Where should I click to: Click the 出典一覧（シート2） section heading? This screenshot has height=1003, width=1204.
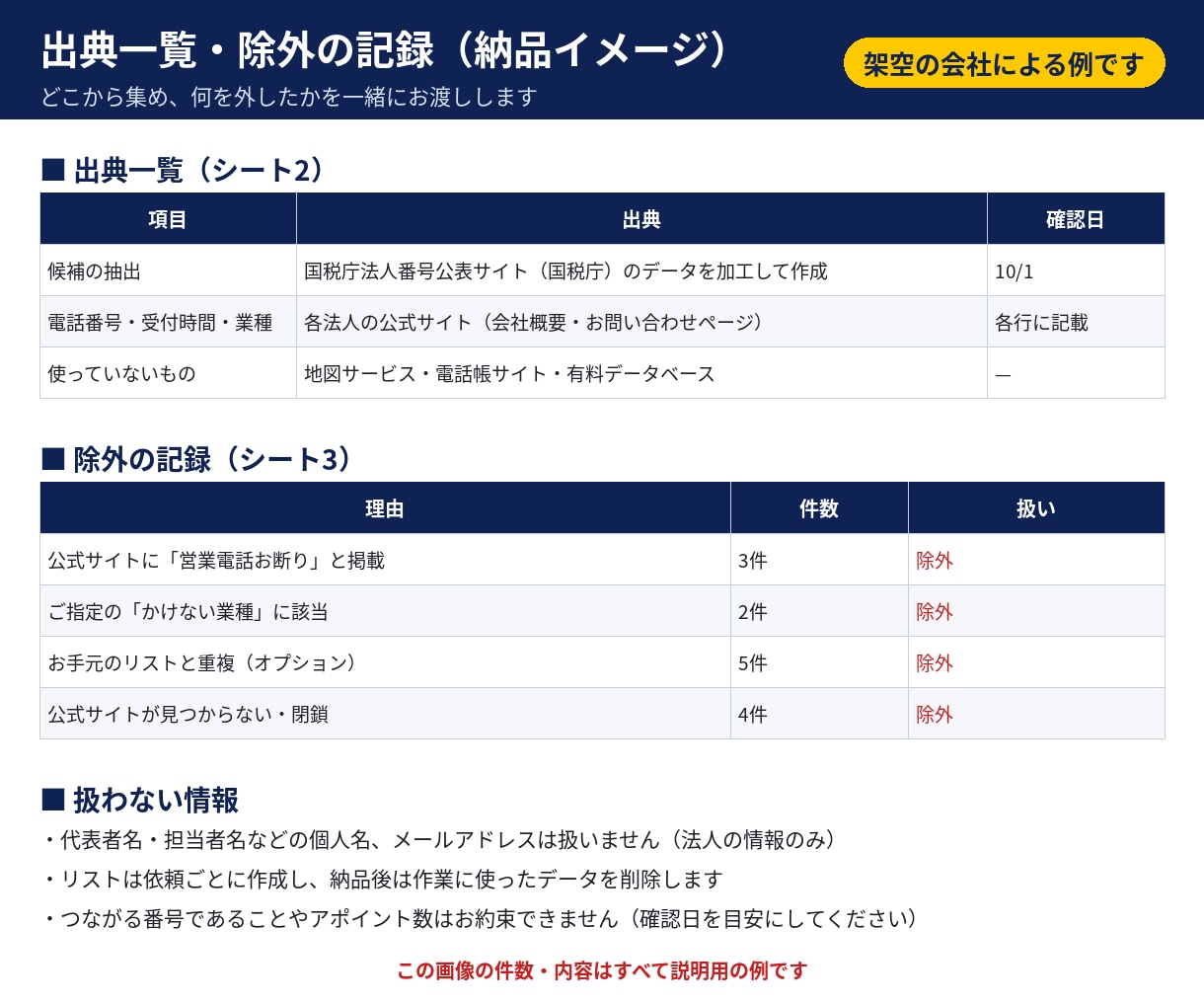click(x=184, y=170)
